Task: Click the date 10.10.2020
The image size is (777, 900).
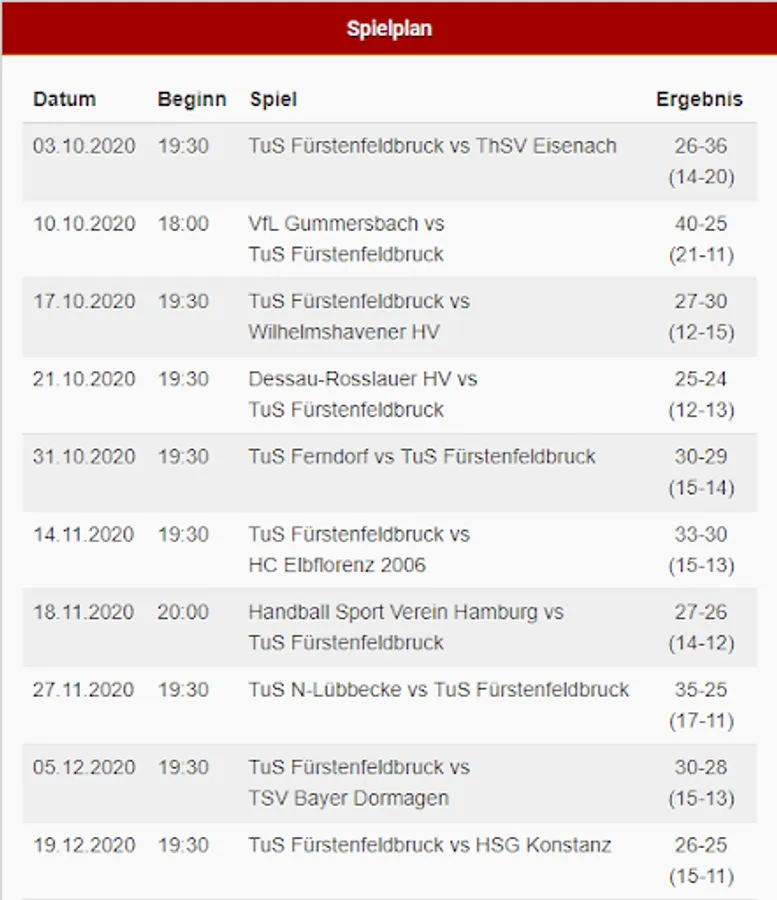Action: click(x=84, y=224)
